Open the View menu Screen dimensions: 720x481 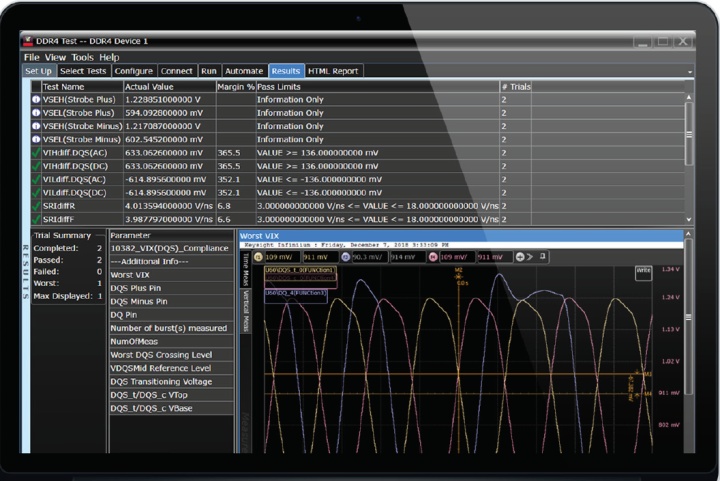[x=55, y=57]
